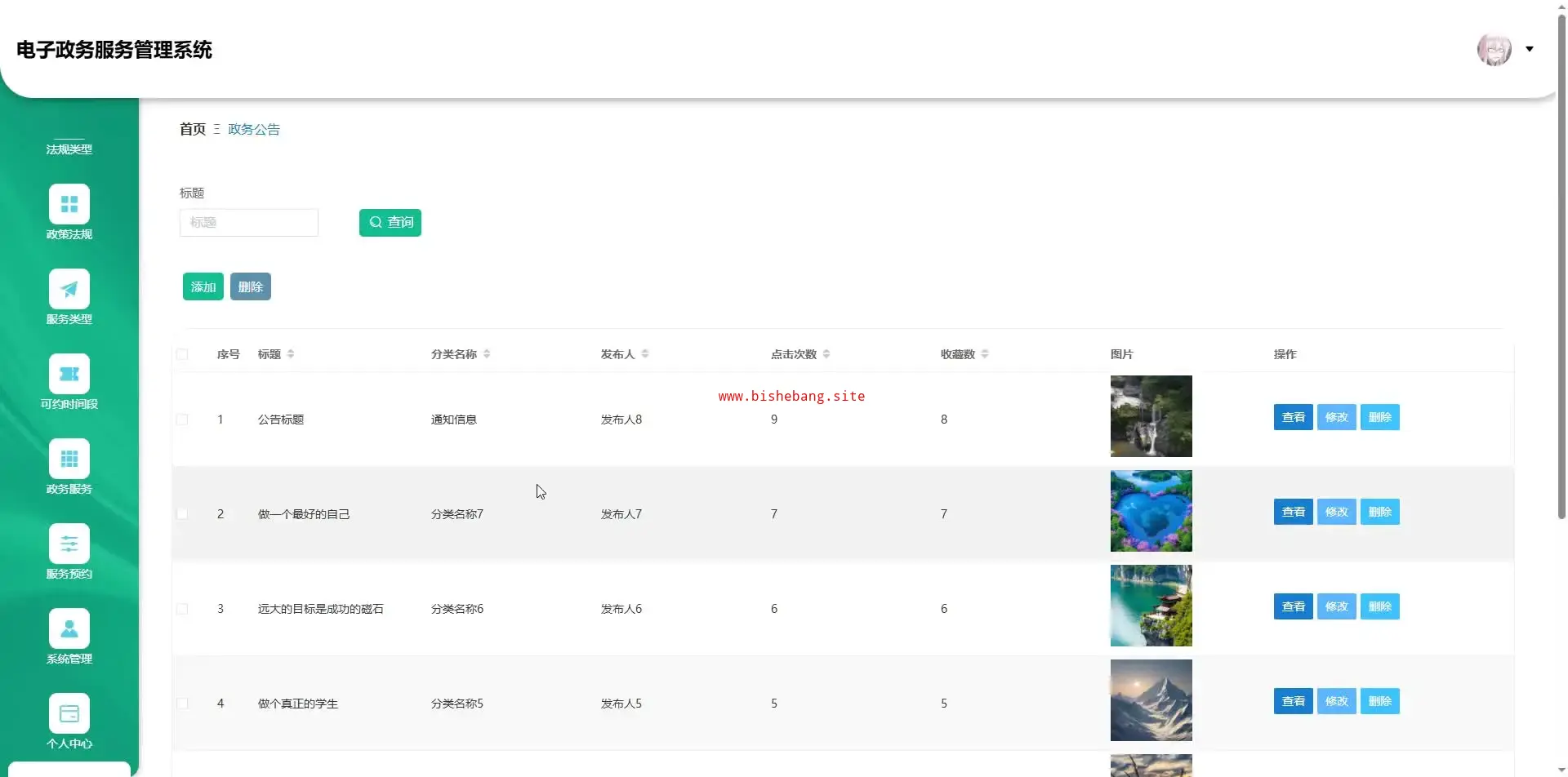The image size is (1568, 777).
Task: Click the 做个真正的学生 title cell
Action: pyautogui.click(x=298, y=704)
